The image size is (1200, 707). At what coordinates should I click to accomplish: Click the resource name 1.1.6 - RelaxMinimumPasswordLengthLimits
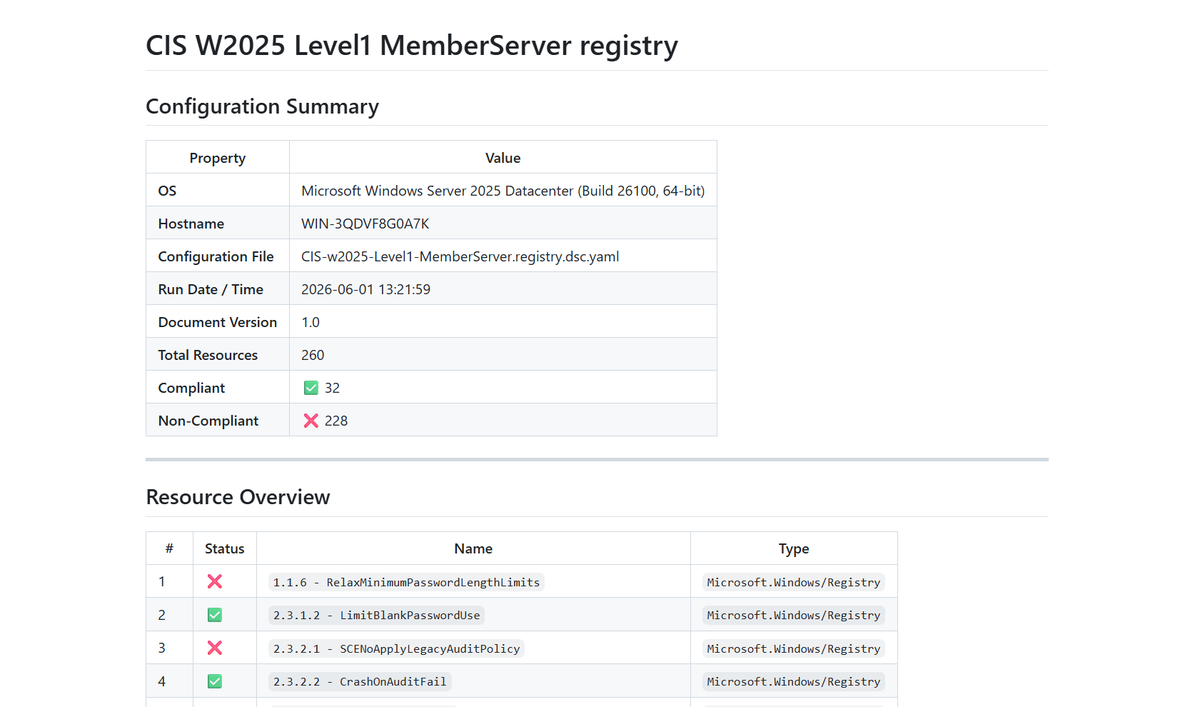point(406,582)
